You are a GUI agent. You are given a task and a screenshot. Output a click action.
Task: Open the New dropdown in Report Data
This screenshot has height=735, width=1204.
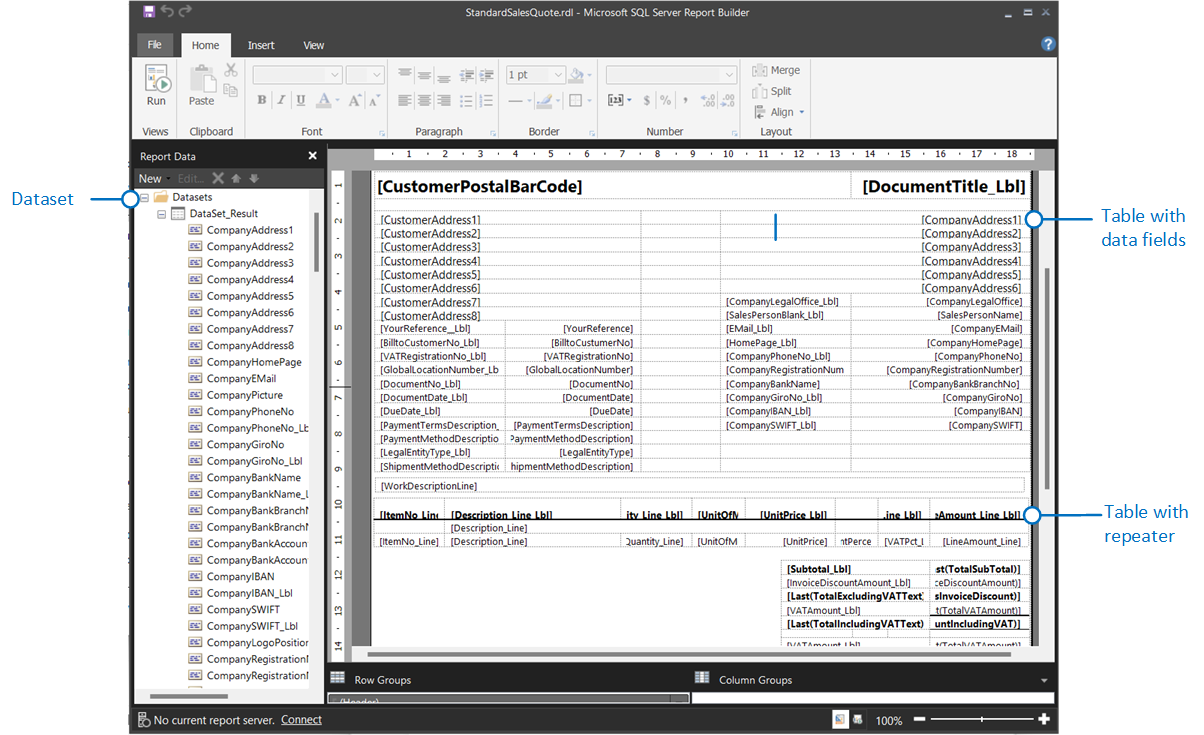click(152, 177)
